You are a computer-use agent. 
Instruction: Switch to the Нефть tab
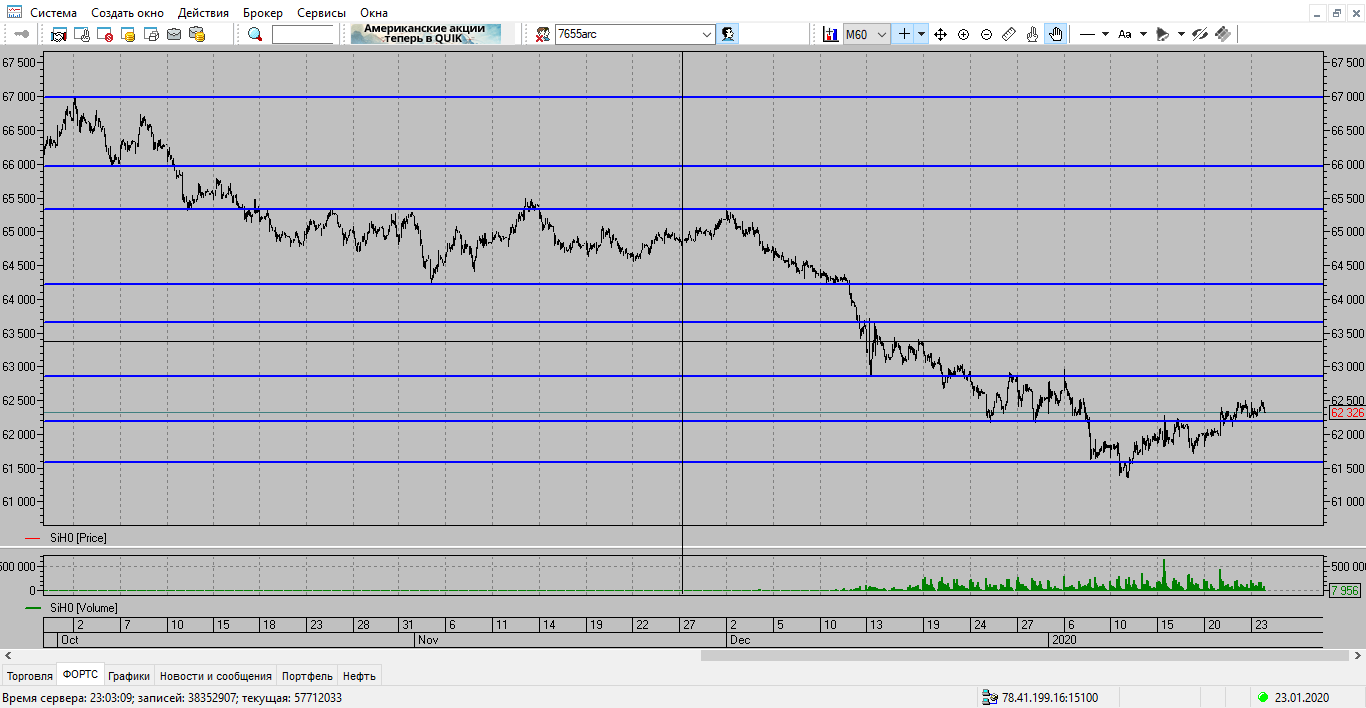coord(359,676)
